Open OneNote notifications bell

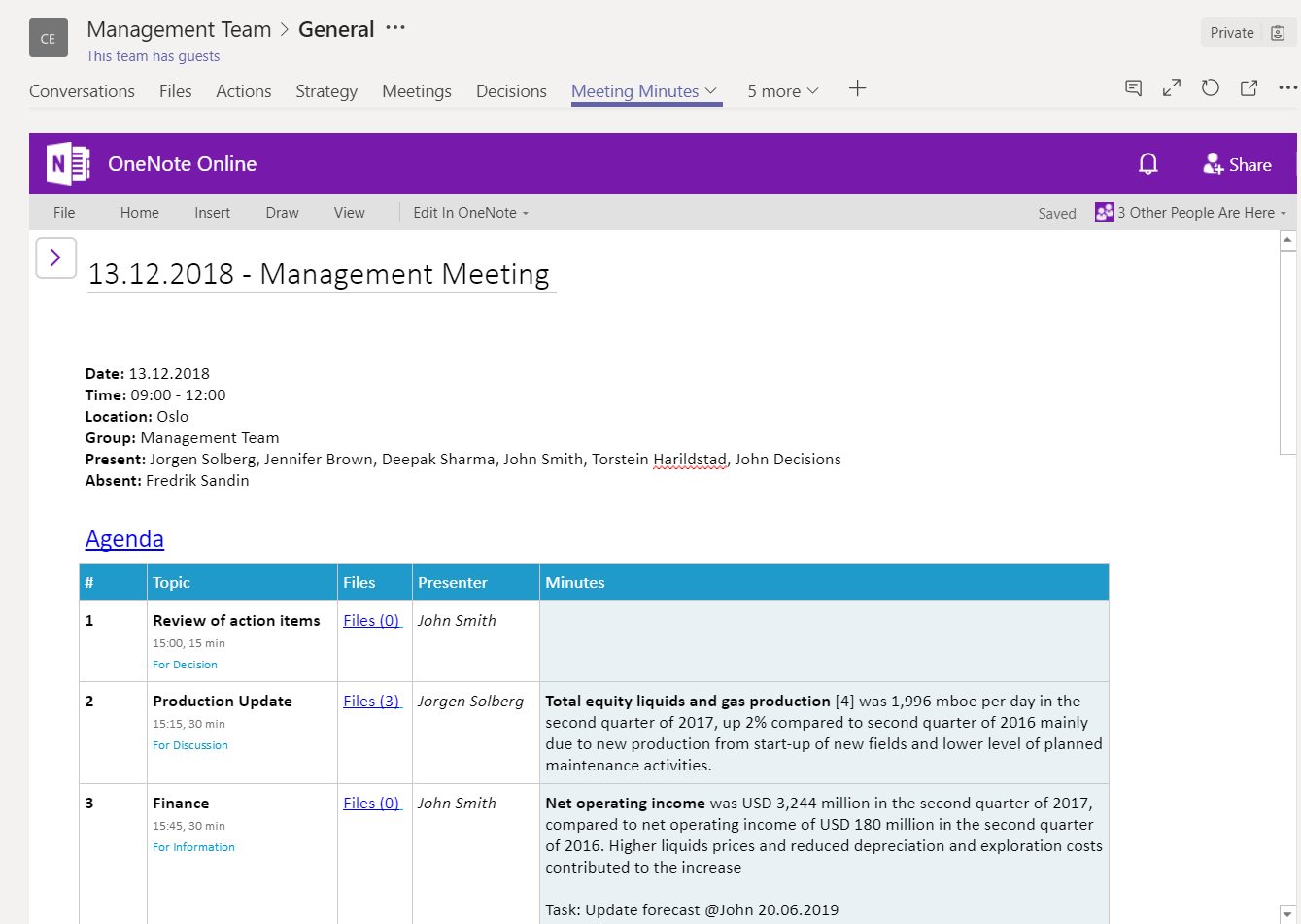point(1148,164)
